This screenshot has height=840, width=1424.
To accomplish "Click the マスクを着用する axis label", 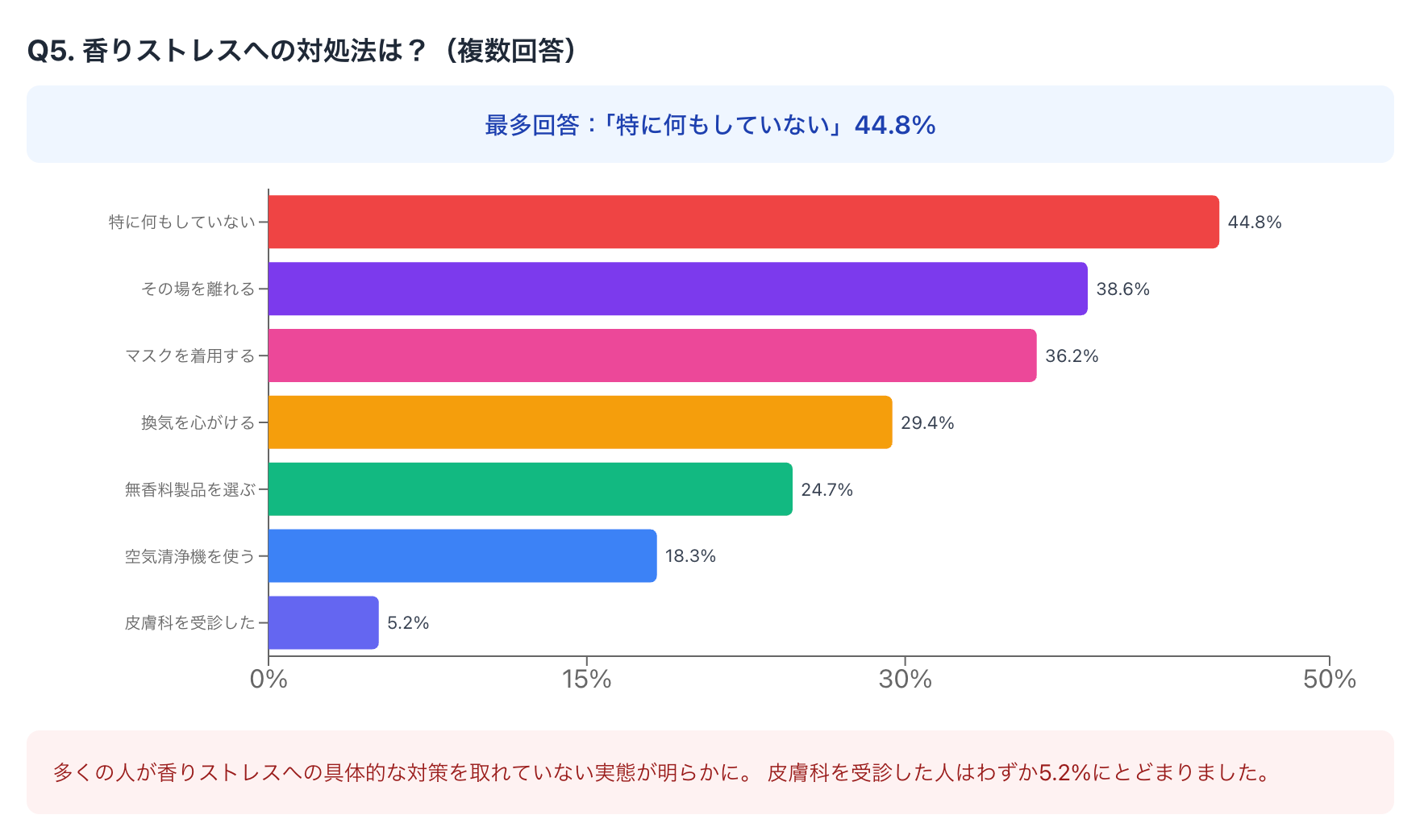I will (189, 356).
